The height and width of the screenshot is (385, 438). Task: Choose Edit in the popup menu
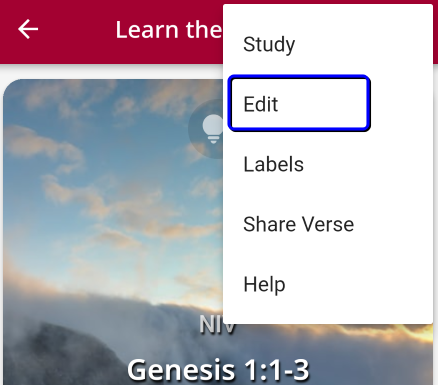coord(299,103)
